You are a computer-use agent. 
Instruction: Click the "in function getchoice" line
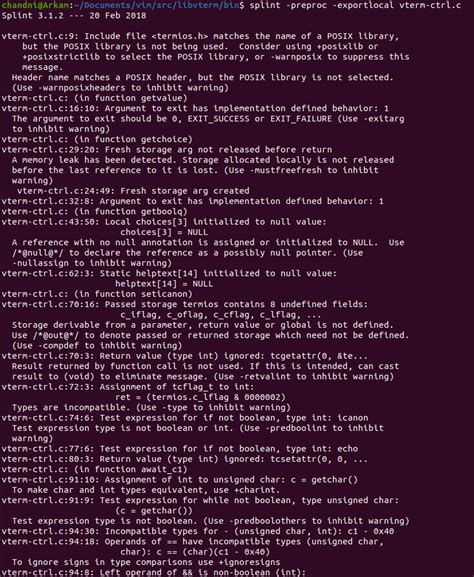(97, 139)
